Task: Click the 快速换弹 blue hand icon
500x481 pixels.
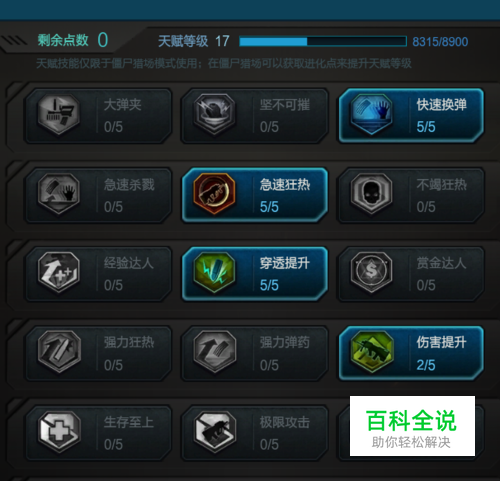Action: (x=371, y=114)
